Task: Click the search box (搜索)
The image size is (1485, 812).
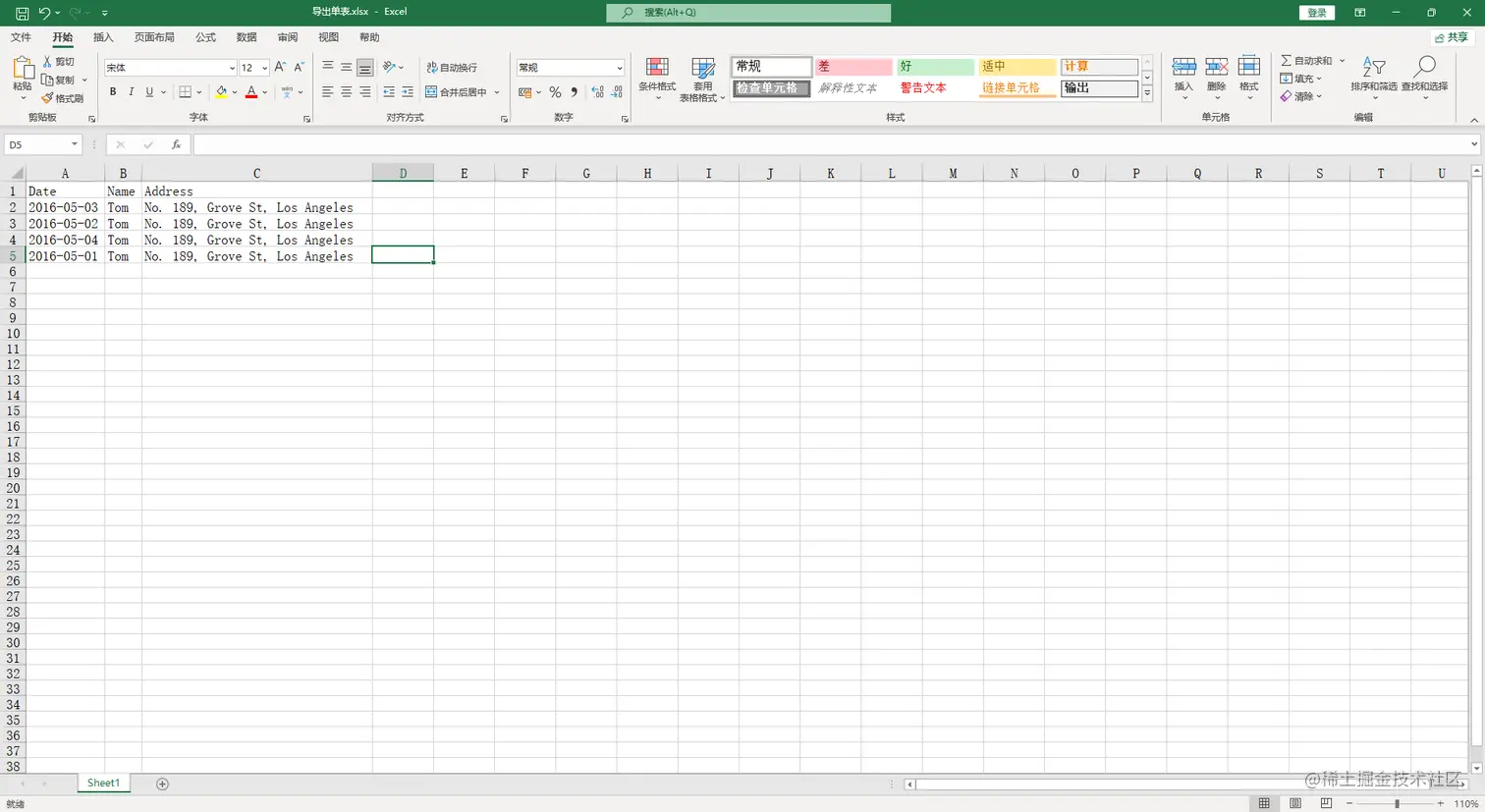Action: coord(748,13)
